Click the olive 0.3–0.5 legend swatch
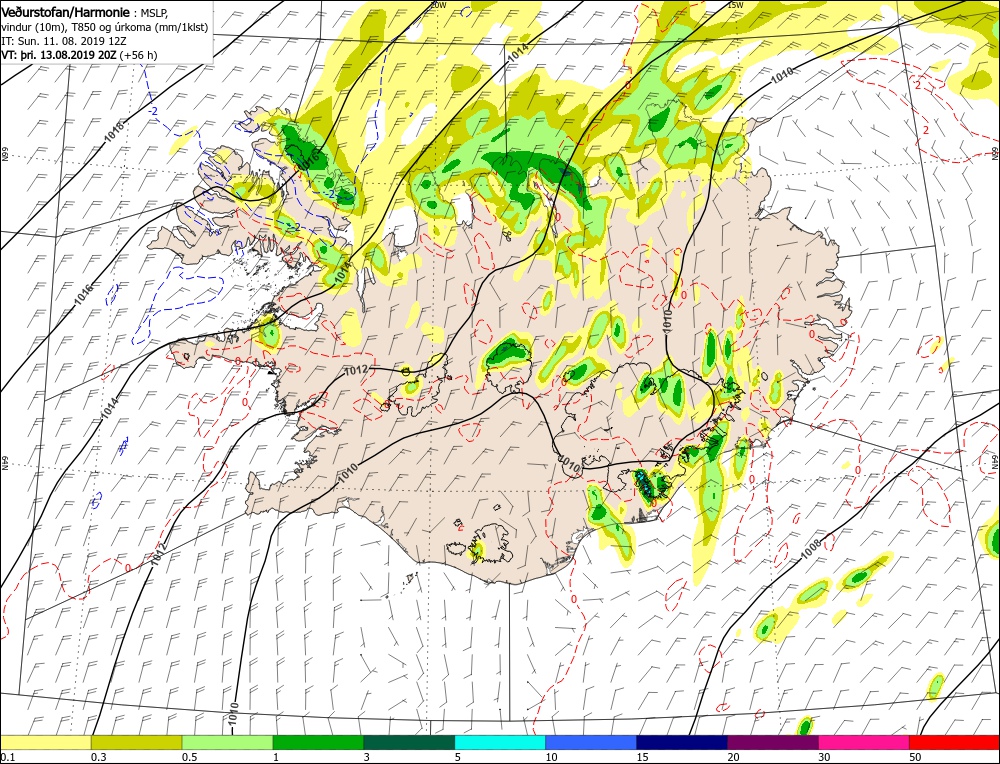This screenshot has width=1000, height=764. click(136, 742)
